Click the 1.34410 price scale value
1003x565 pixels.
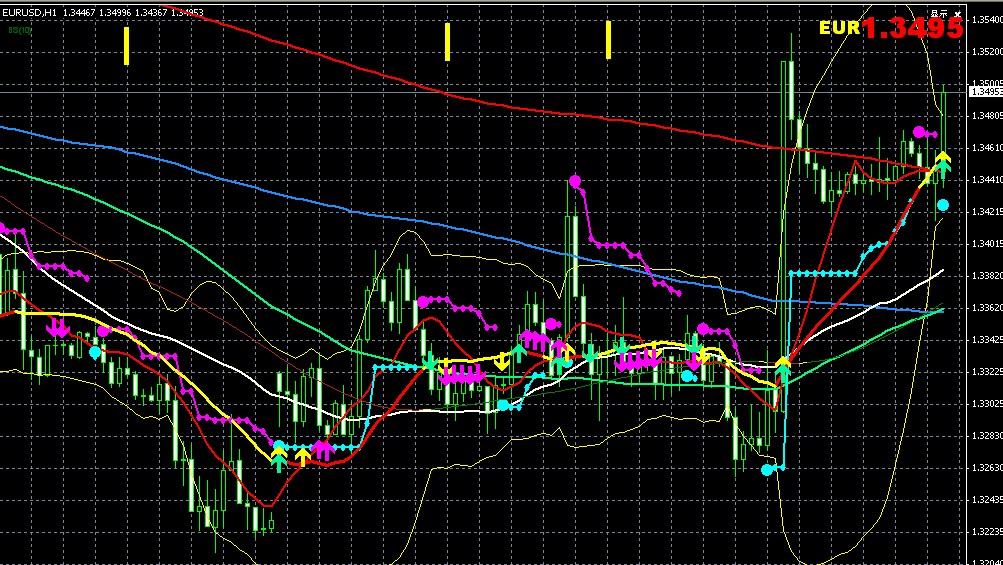(x=987, y=180)
